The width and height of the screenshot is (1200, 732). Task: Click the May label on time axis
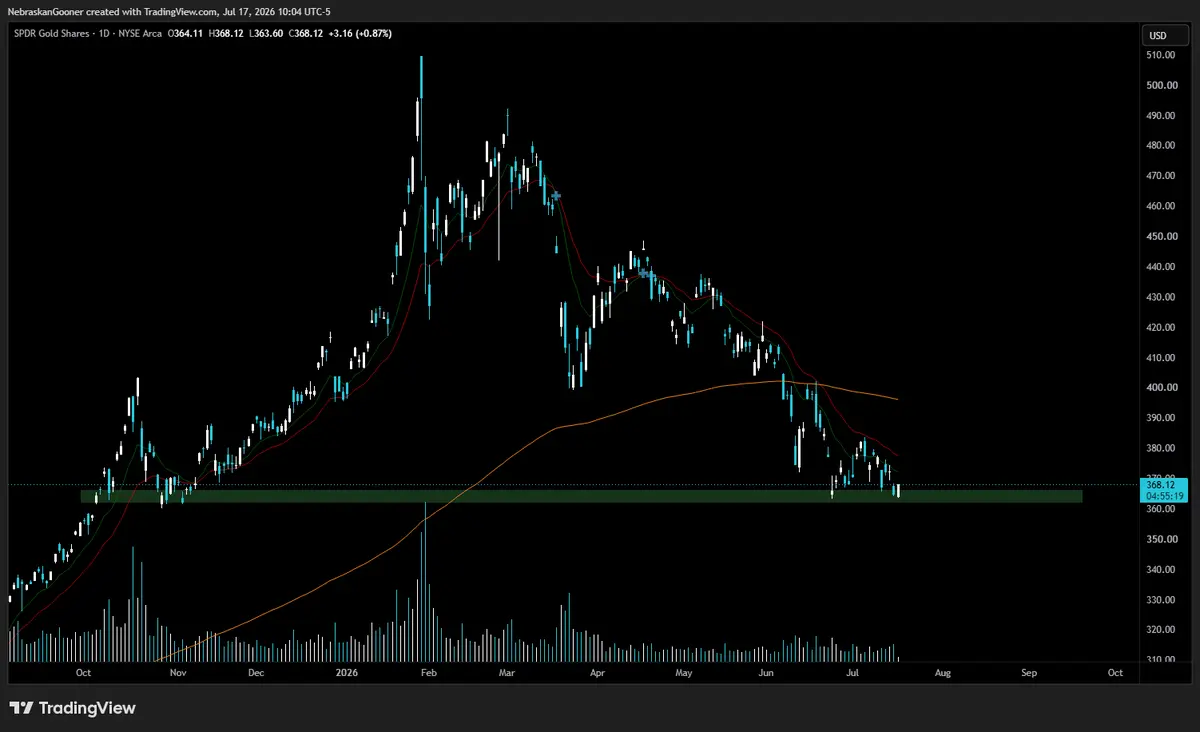click(684, 673)
